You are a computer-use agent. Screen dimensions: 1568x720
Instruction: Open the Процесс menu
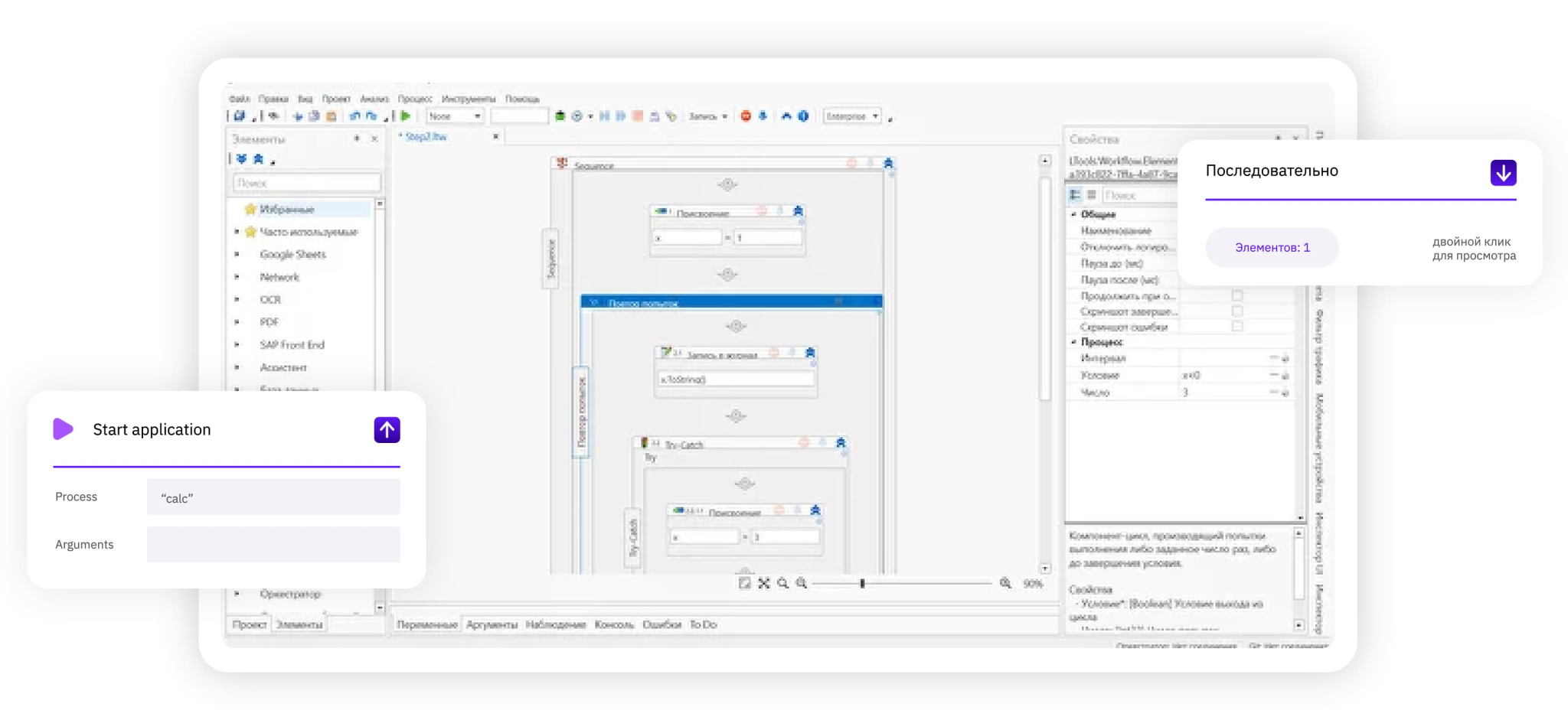coord(414,99)
